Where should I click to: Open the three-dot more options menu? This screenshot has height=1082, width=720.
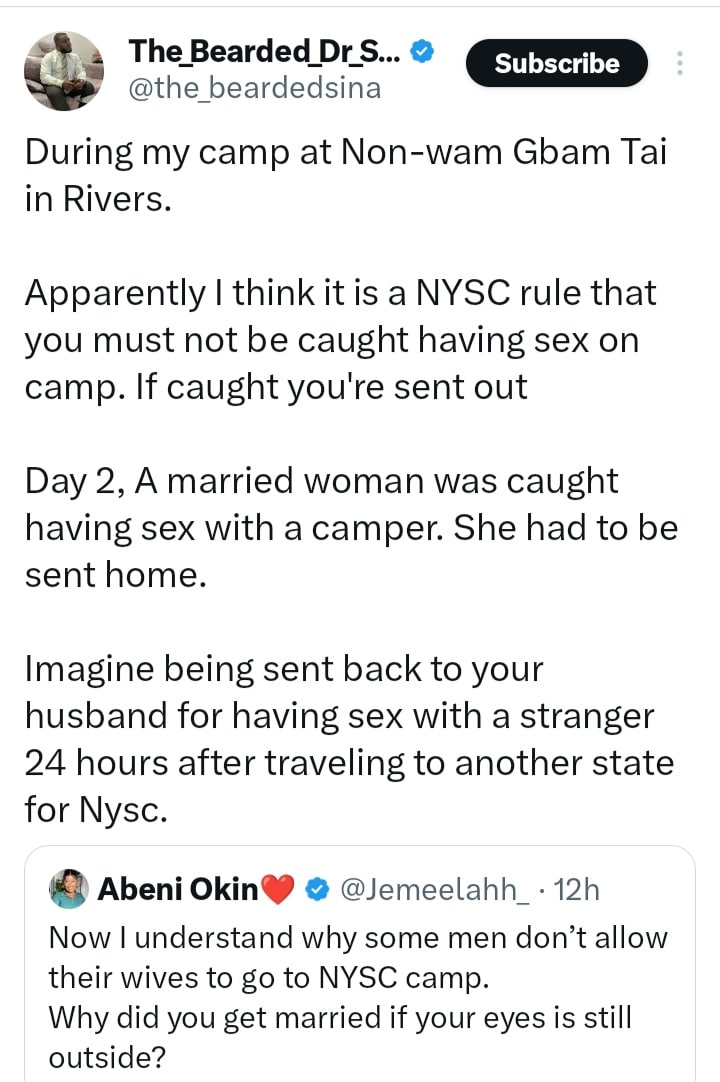[x=680, y=64]
